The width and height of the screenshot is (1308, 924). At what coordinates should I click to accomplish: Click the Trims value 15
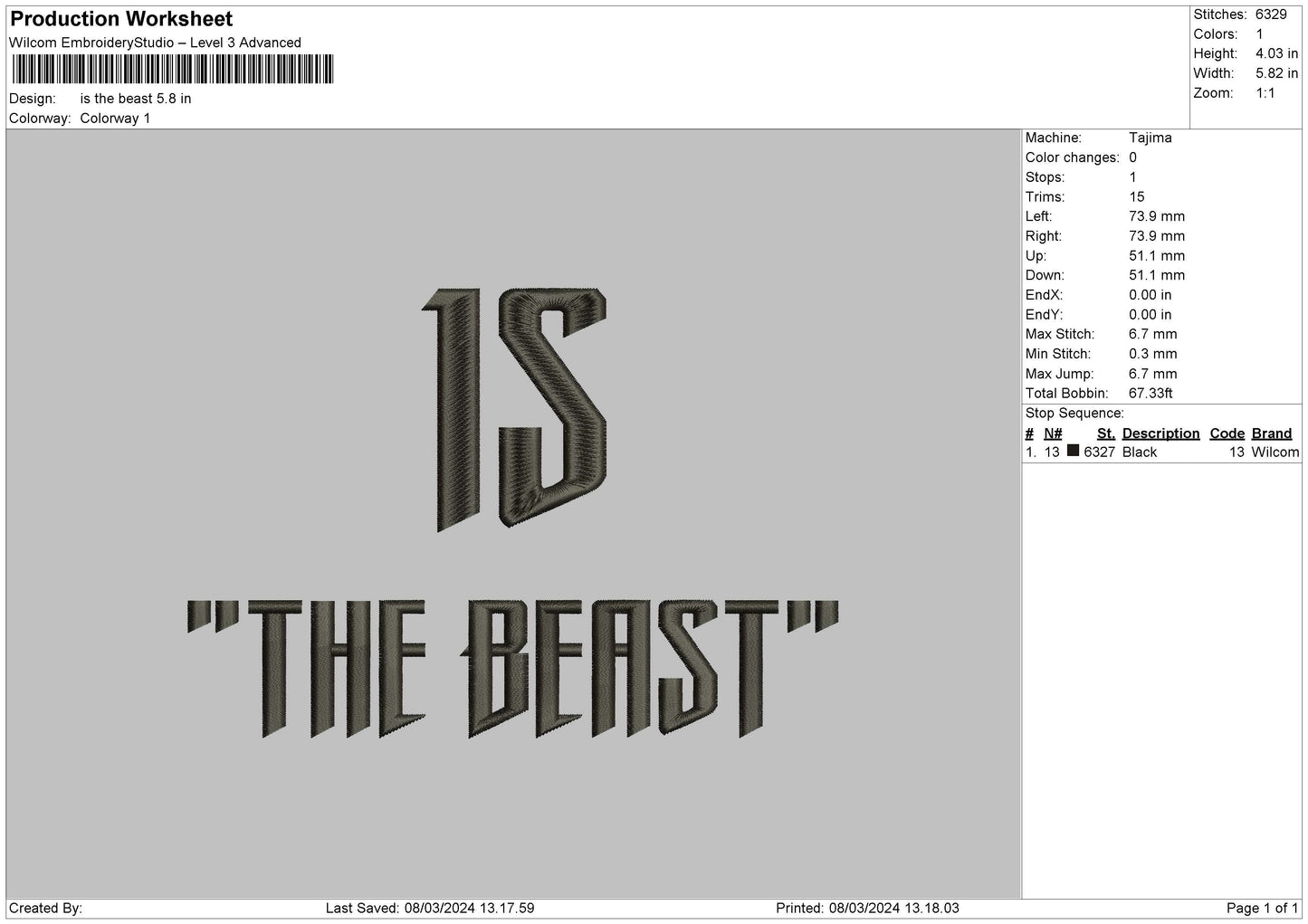coord(1137,196)
